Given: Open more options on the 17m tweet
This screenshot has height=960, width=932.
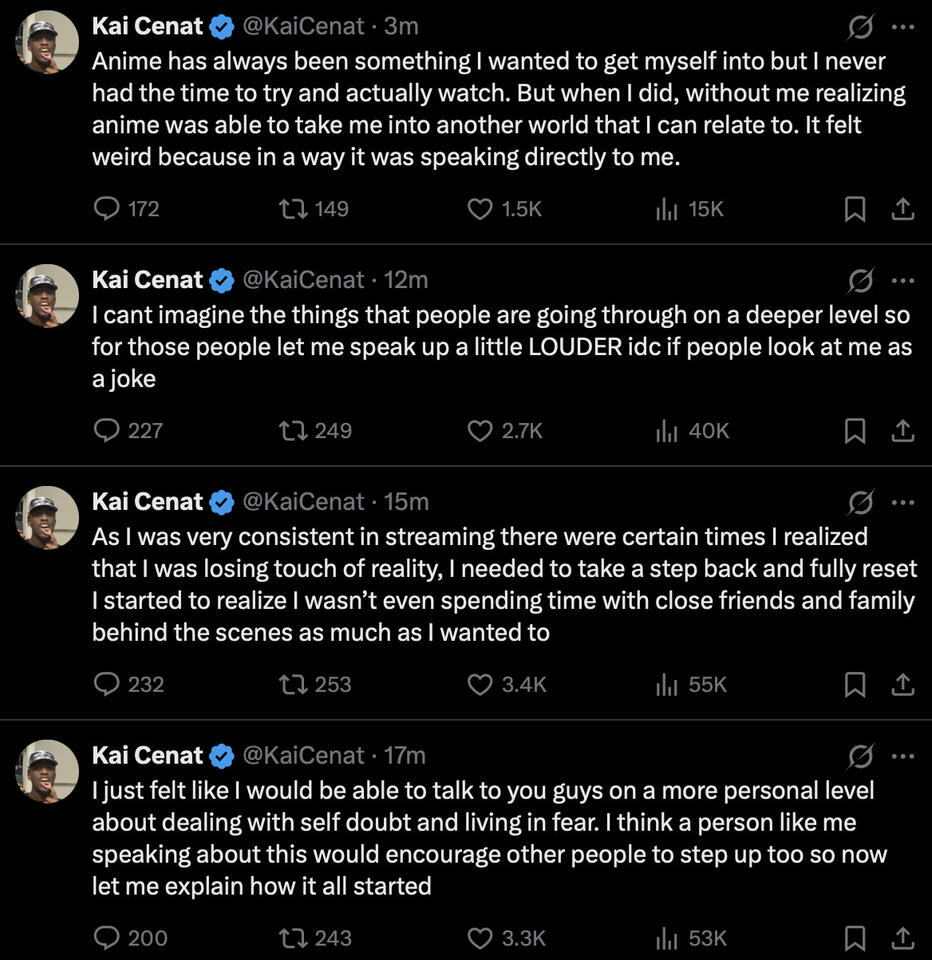Looking at the screenshot, I should click(903, 755).
